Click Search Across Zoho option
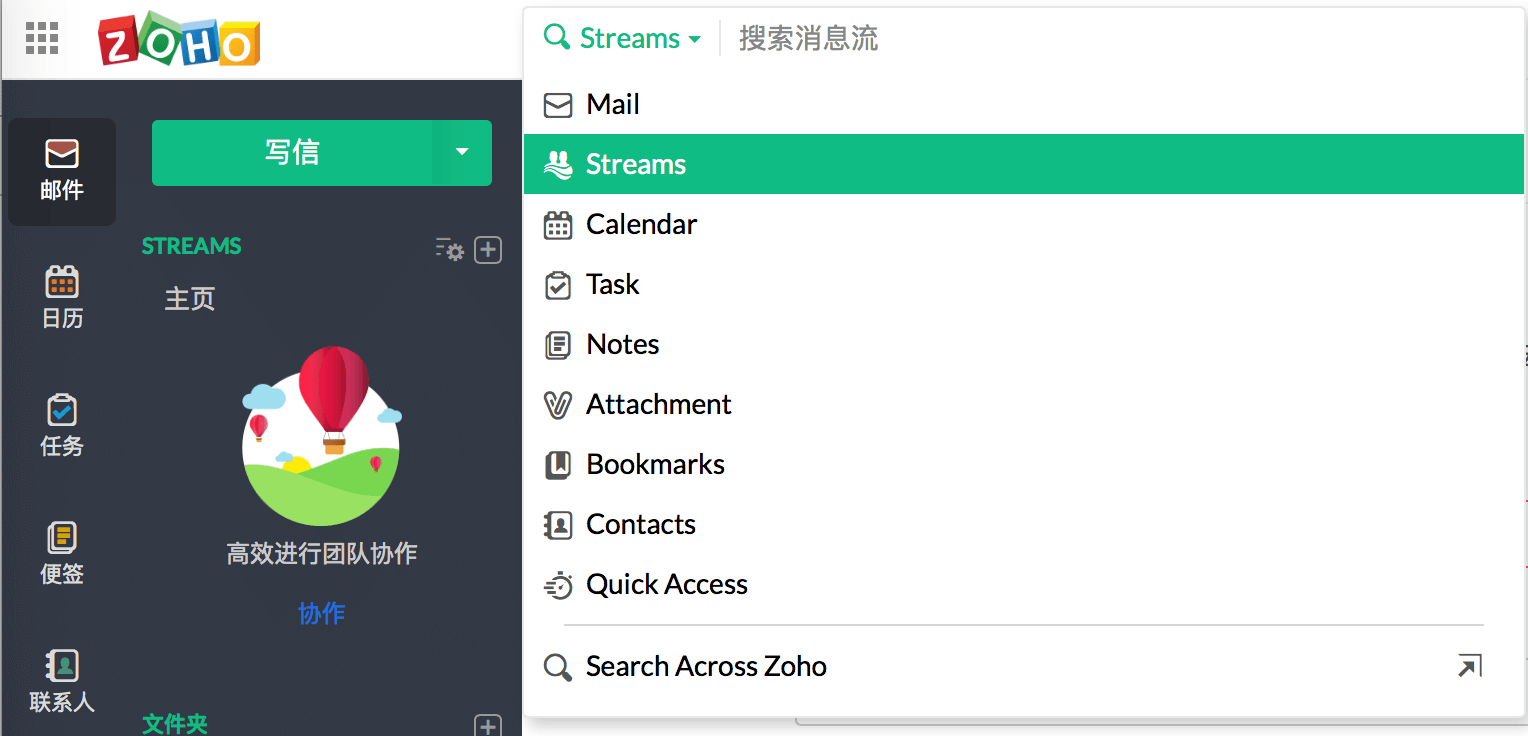 click(x=706, y=666)
